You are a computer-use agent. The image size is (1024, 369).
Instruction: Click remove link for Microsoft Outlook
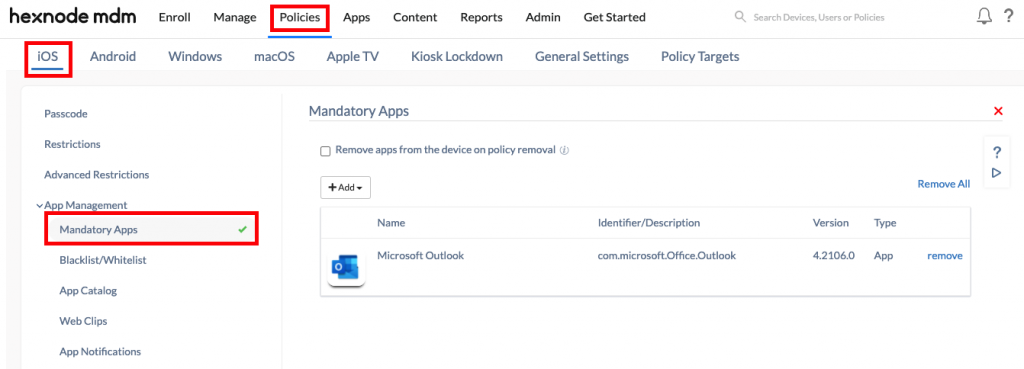coord(945,256)
